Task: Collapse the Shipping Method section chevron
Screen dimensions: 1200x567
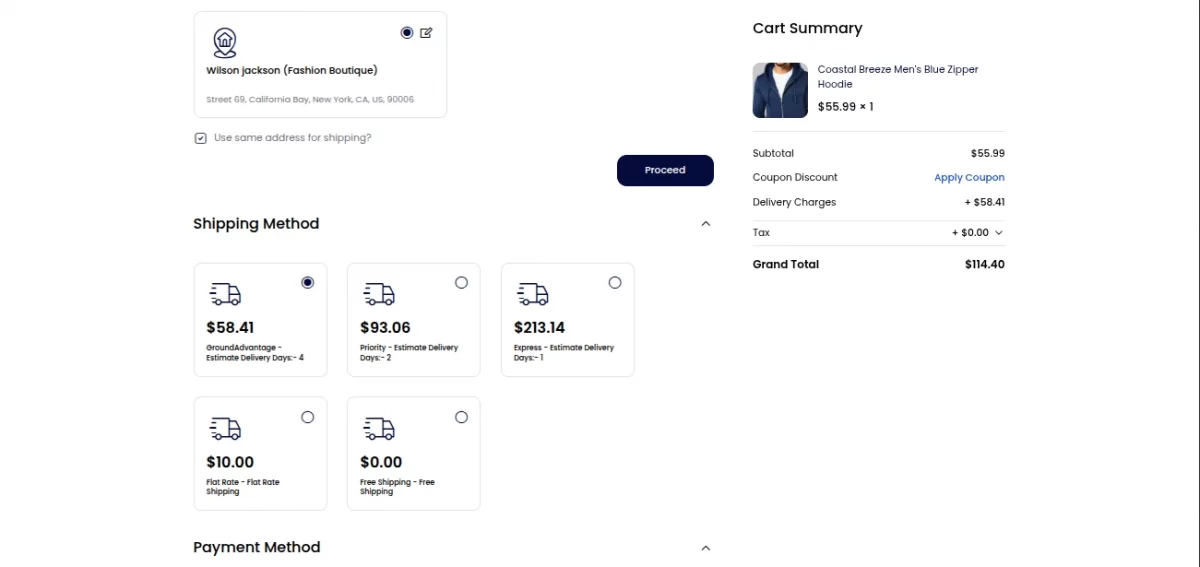Action: tap(706, 224)
